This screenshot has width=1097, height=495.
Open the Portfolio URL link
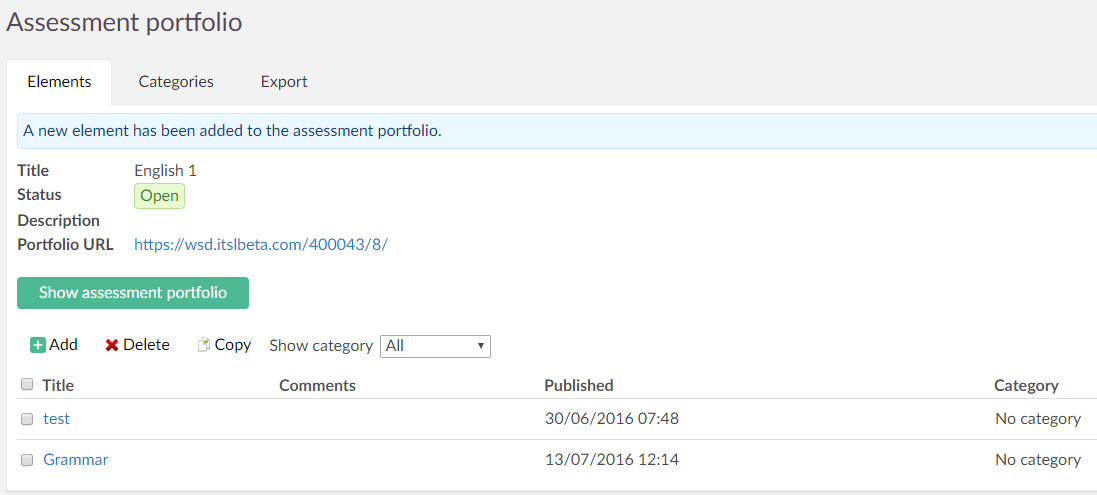click(x=260, y=244)
